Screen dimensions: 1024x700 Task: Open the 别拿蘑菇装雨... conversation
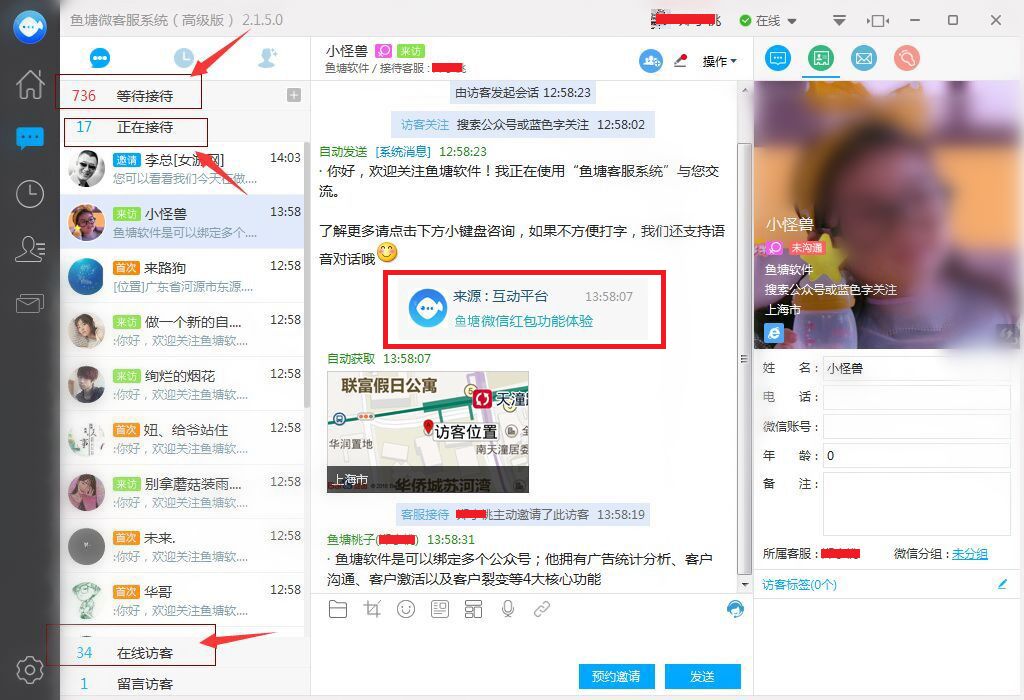pyautogui.click(x=182, y=492)
